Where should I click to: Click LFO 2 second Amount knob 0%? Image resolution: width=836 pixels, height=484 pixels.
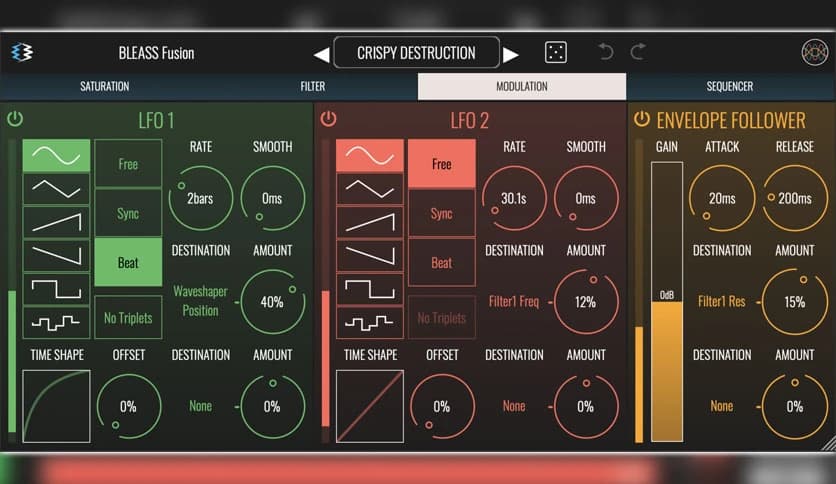[x=586, y=406]
